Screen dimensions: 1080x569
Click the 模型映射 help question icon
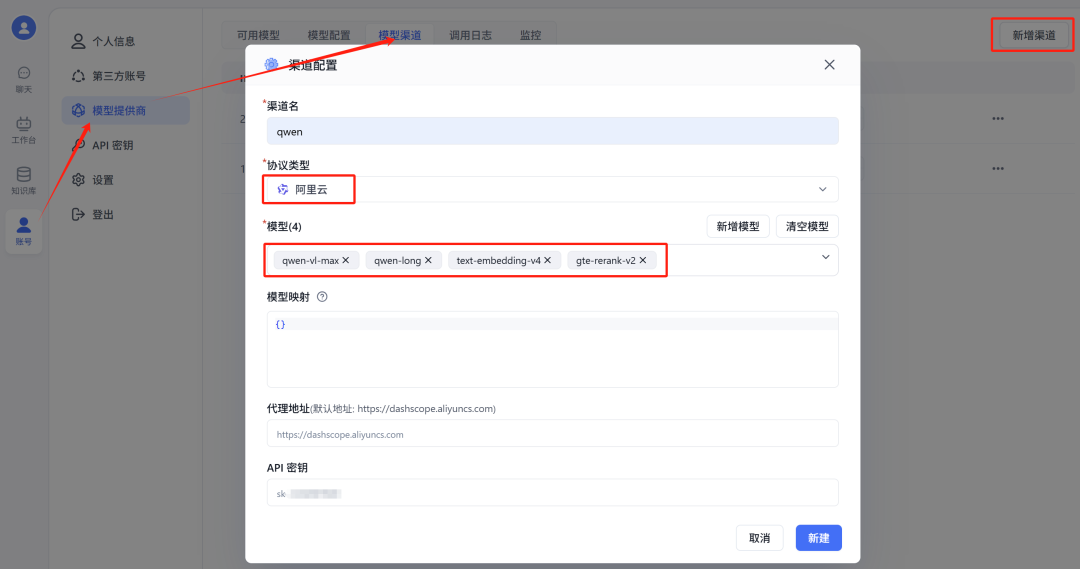pyautogui.click(x=322, y=297)
